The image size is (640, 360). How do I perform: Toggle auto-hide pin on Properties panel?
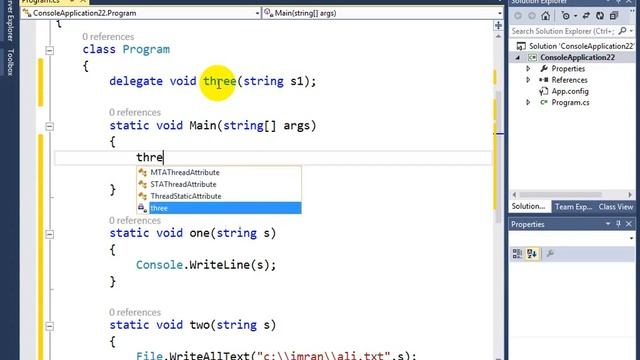[618, 224]
